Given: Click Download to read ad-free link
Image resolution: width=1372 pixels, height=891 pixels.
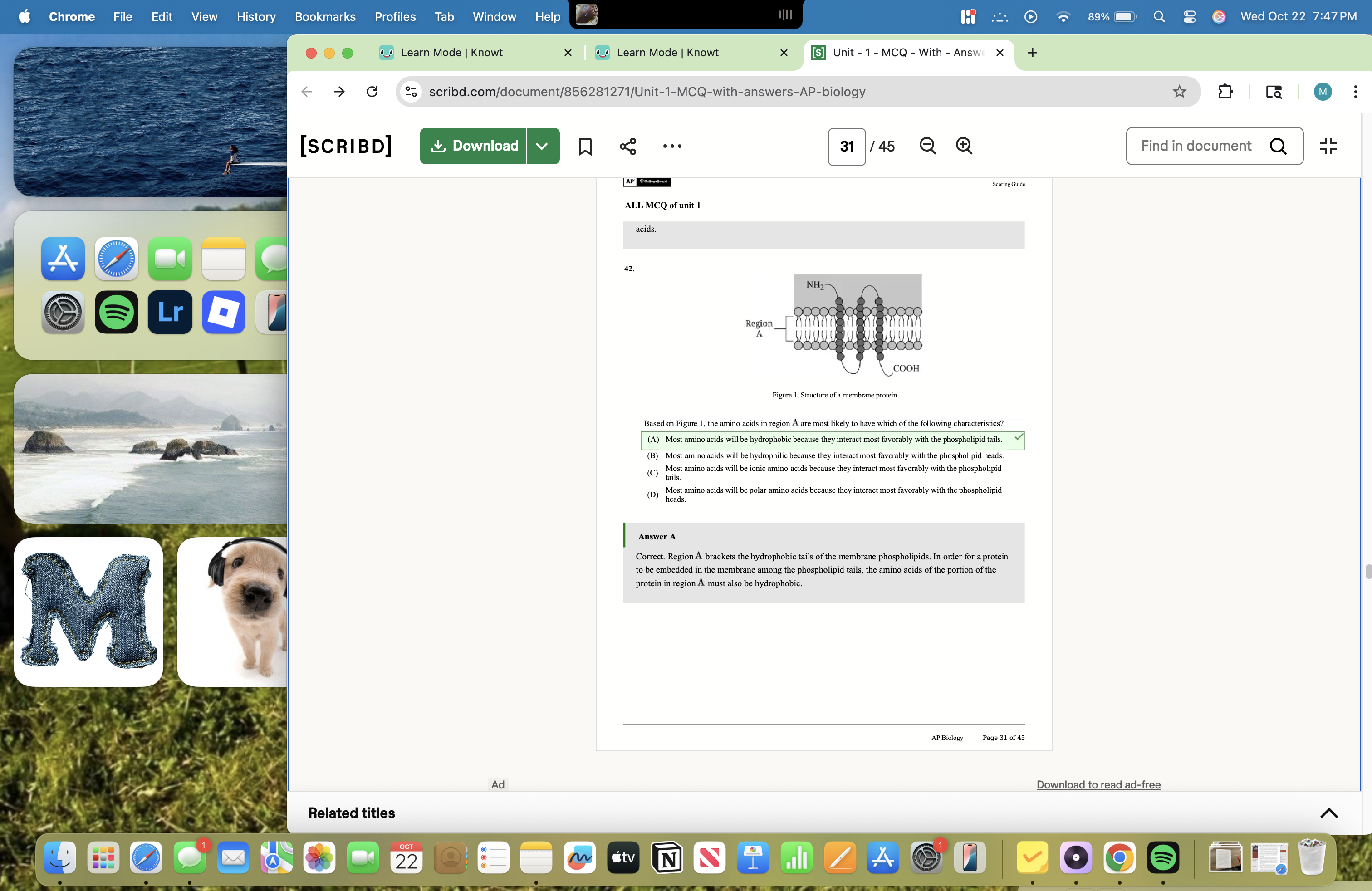Looking at the screenshot, I should pyautogui.click(x=1098, y=784).
